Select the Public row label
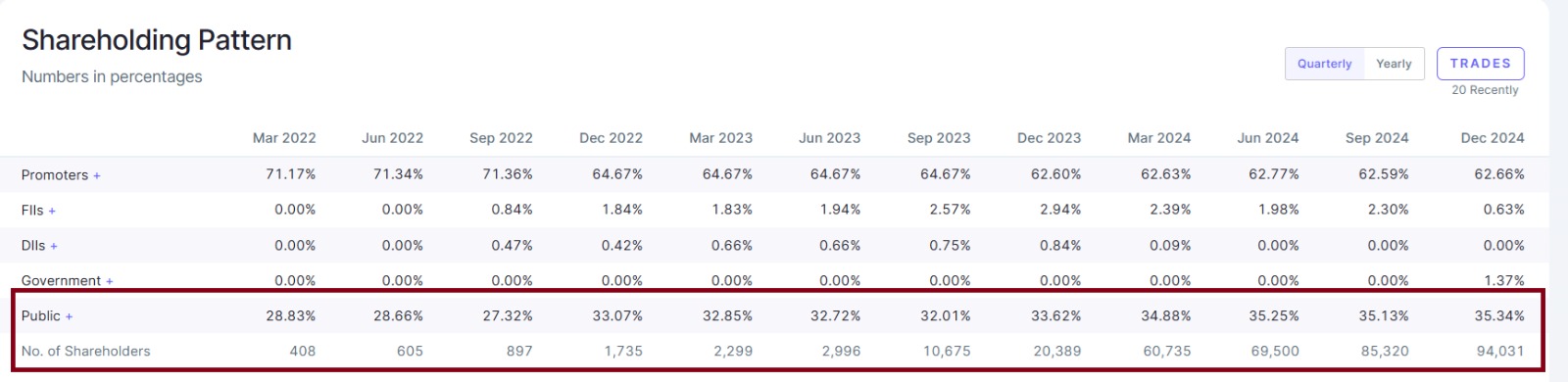 tap(41, 316)
